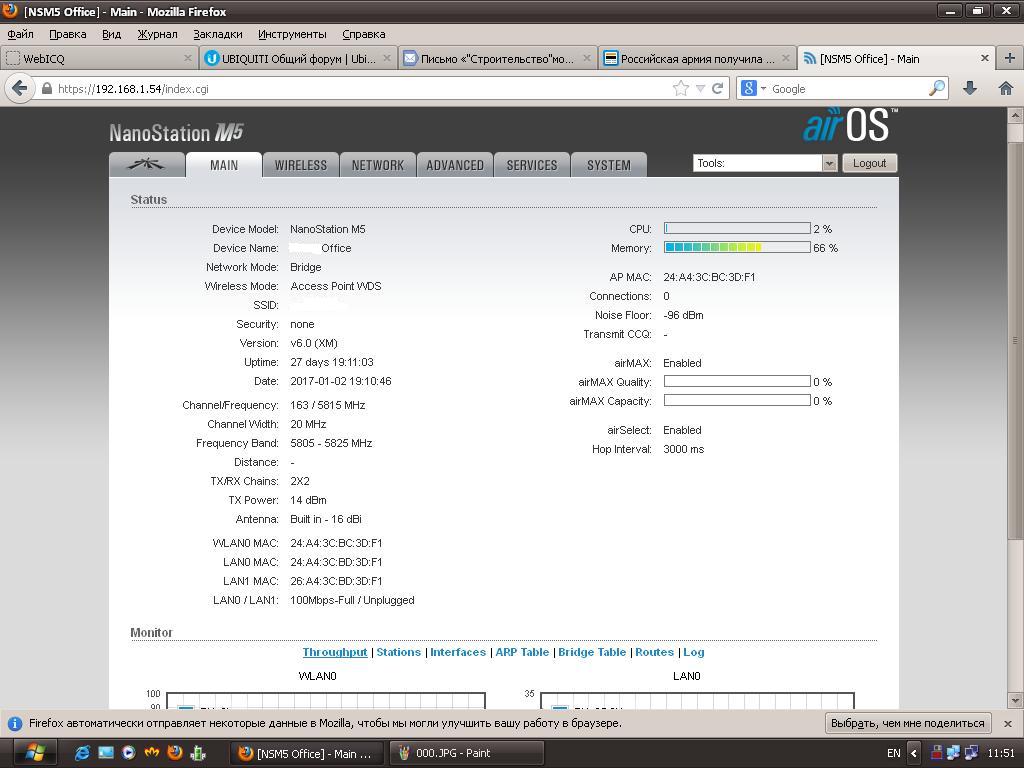
Task: Click the CPU usage bar
Action: tap(737, 229)
